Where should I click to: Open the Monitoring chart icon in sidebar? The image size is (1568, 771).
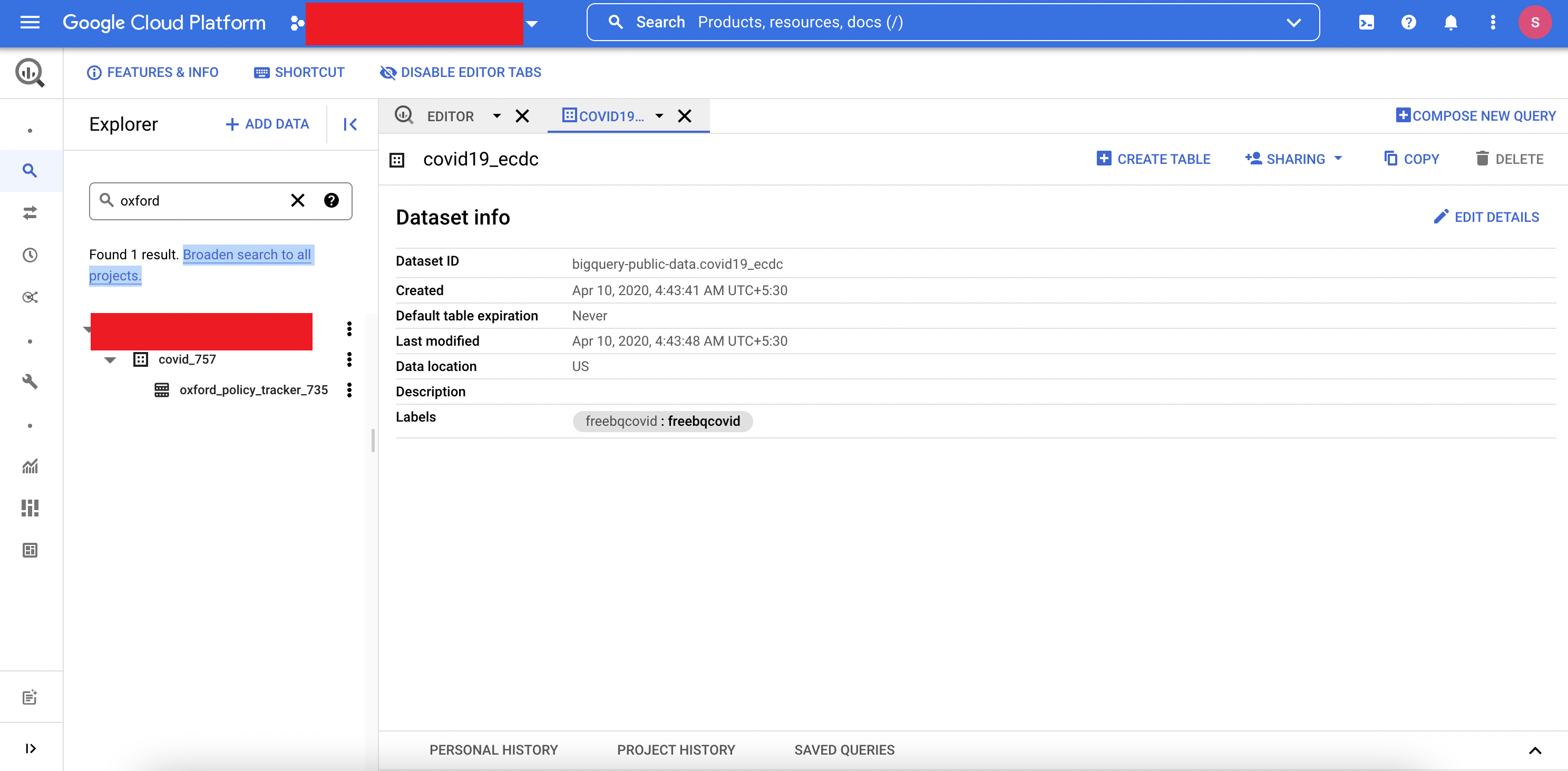(30, 466)
